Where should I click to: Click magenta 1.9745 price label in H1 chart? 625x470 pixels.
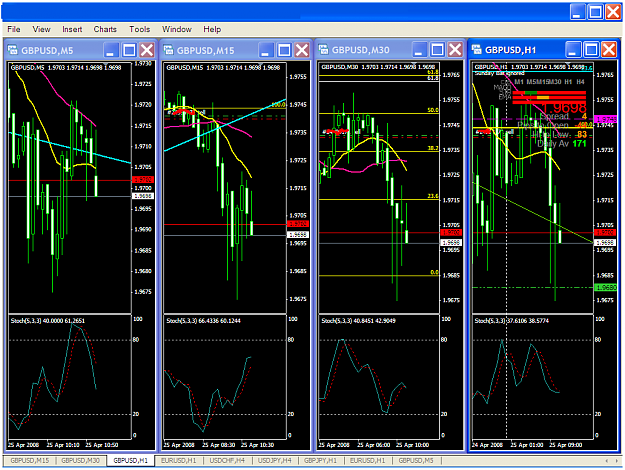tap(605, 119)
